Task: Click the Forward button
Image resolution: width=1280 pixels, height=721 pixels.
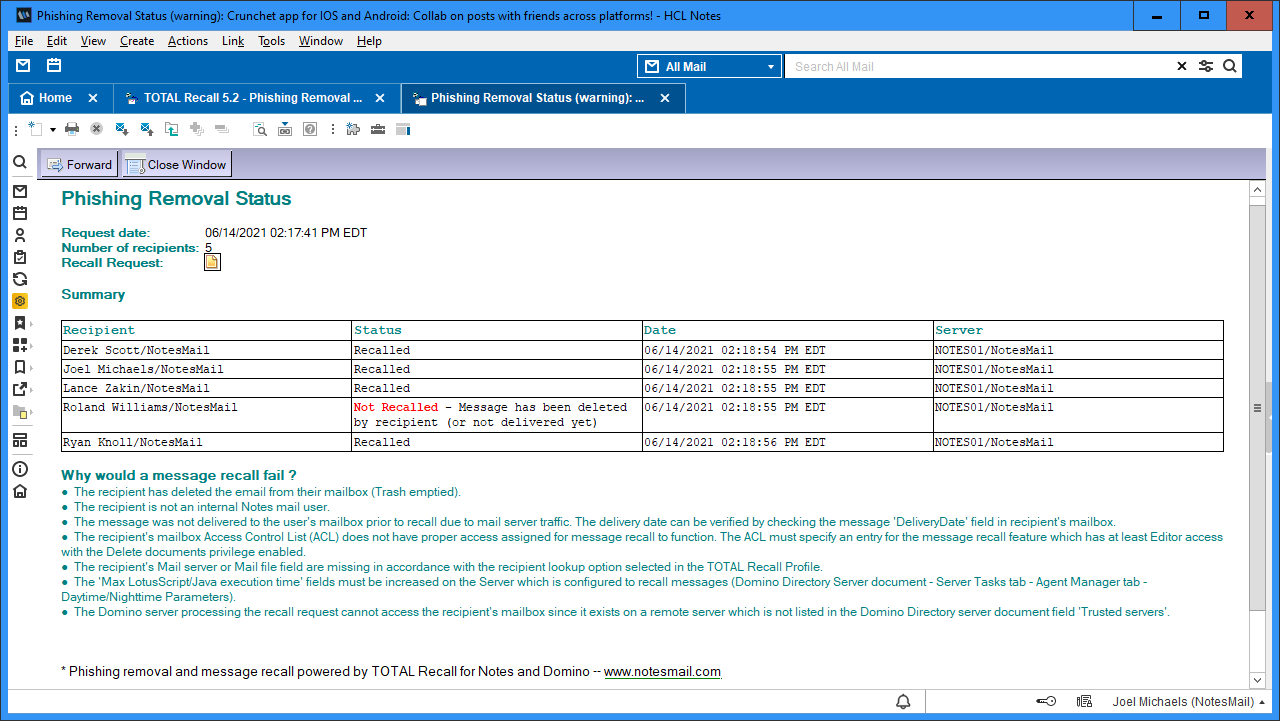Action: point(79,165)
